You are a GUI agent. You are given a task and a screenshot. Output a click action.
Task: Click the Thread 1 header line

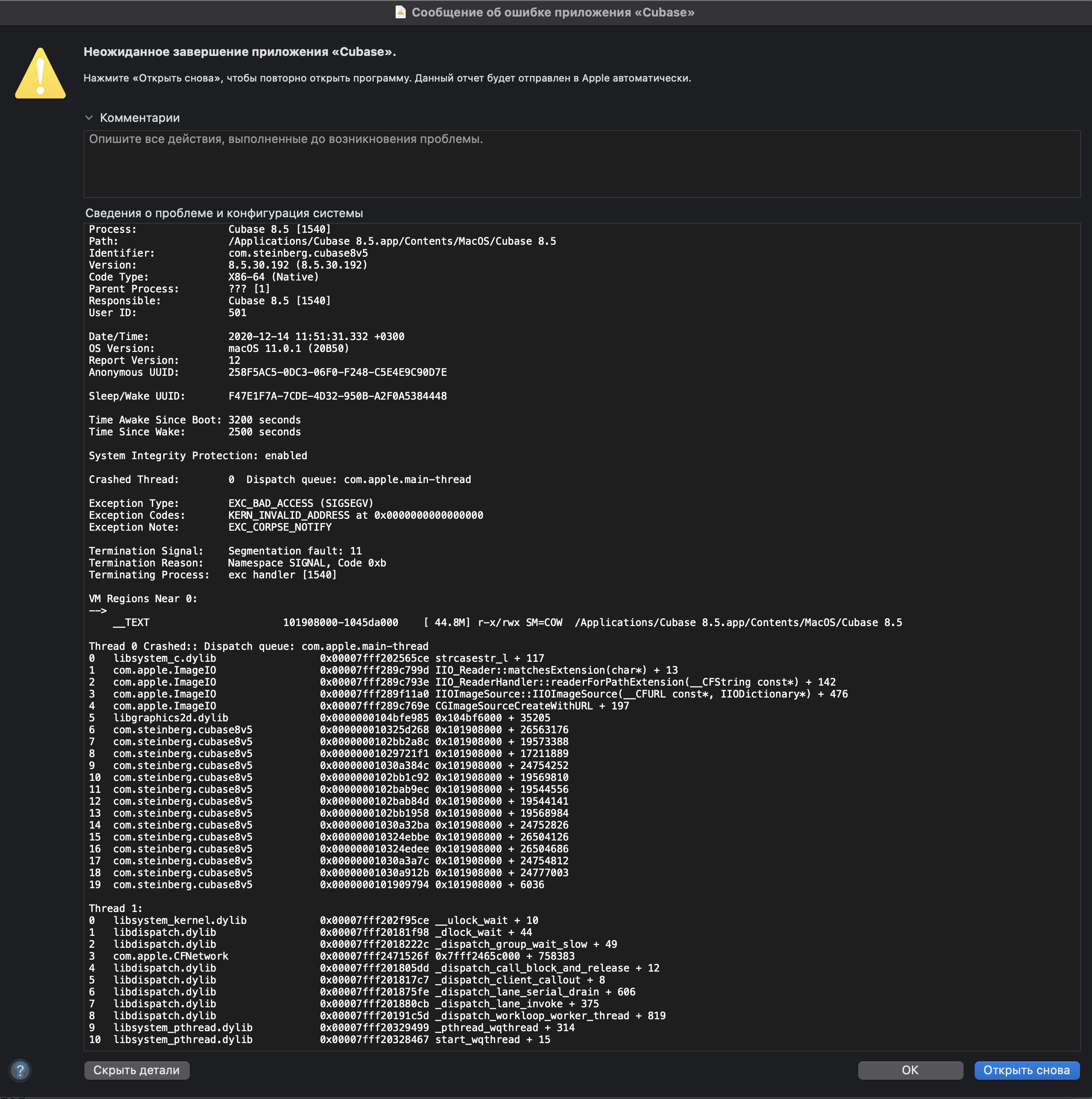(116, 908)
